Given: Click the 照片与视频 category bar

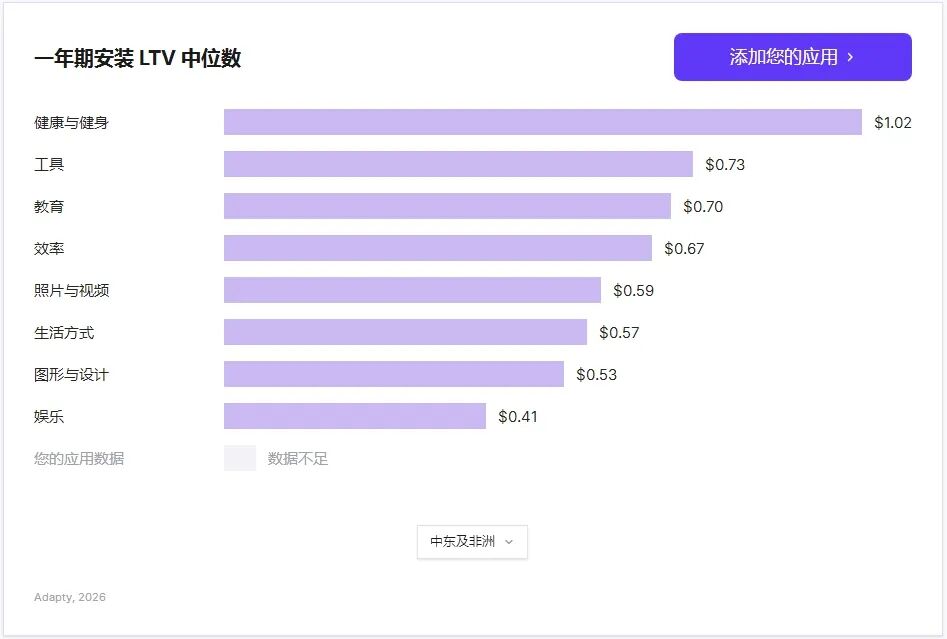Looking at the screenshot, I should 412,290.
